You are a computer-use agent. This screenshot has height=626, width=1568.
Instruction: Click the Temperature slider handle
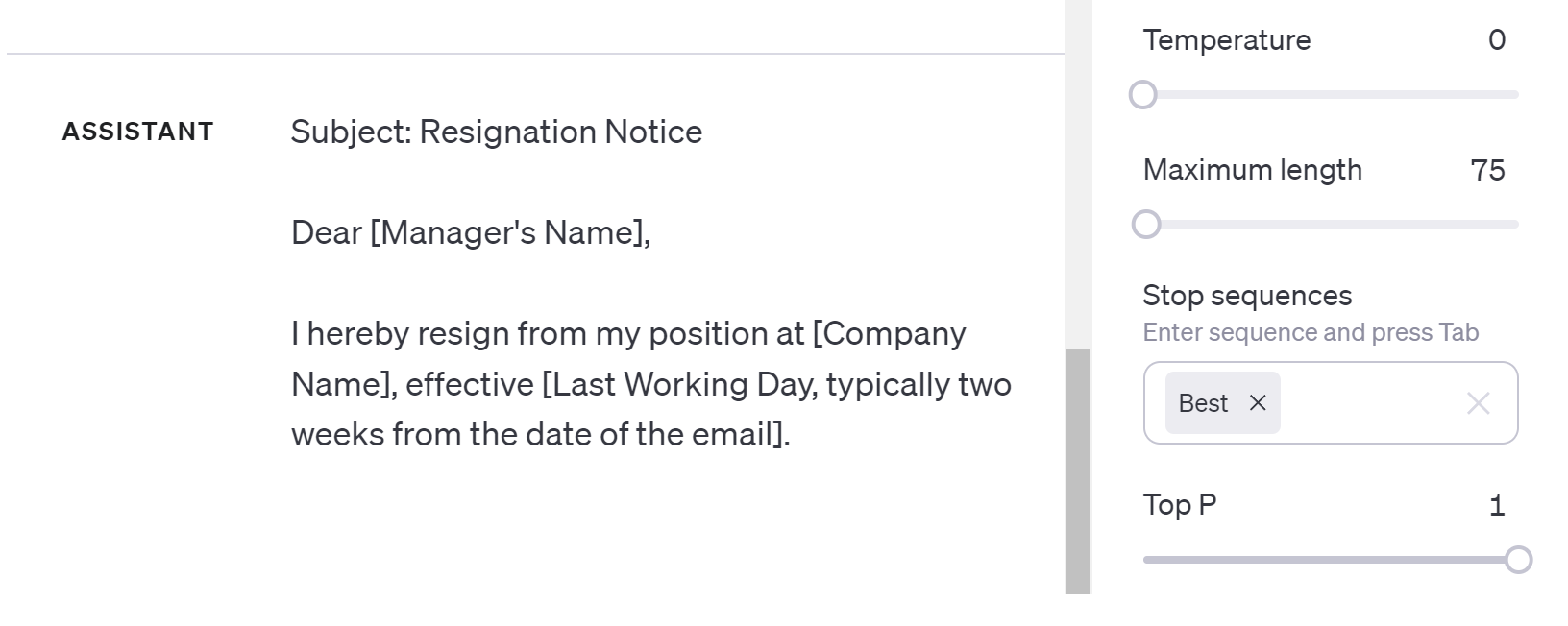point(1142,95)
